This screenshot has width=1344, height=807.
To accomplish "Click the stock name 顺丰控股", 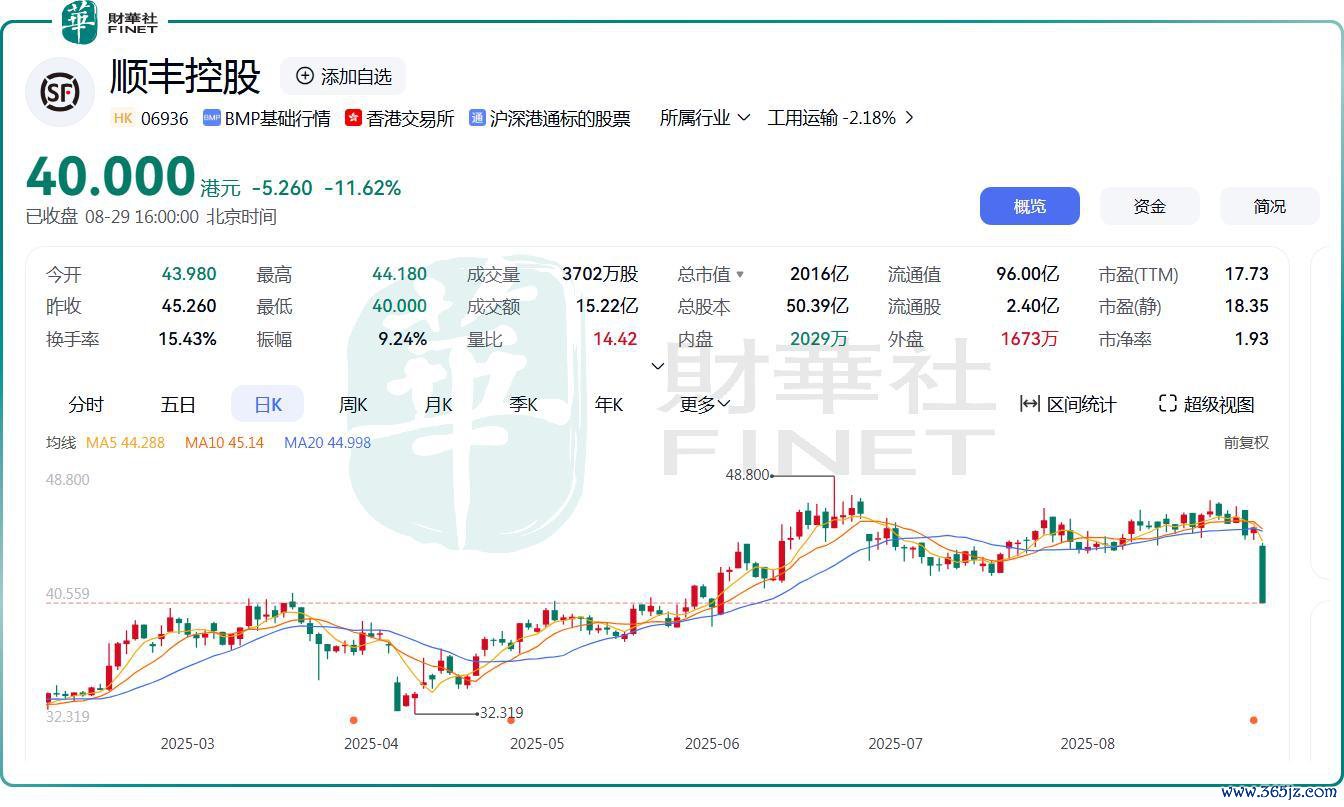I will [x=185, y=77].
